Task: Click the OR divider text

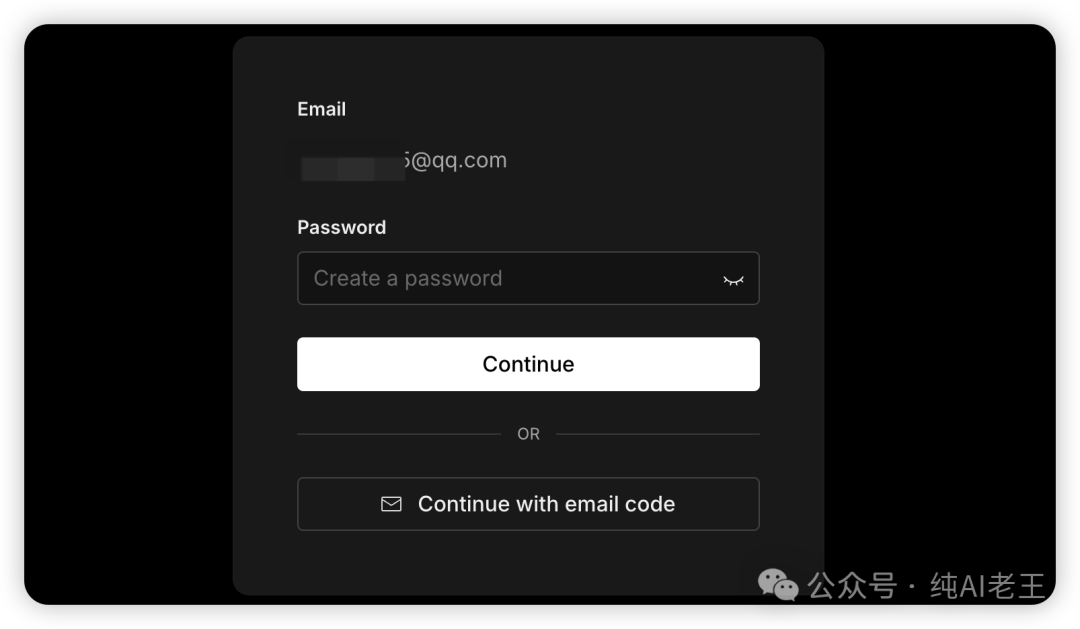Action: 528,434
